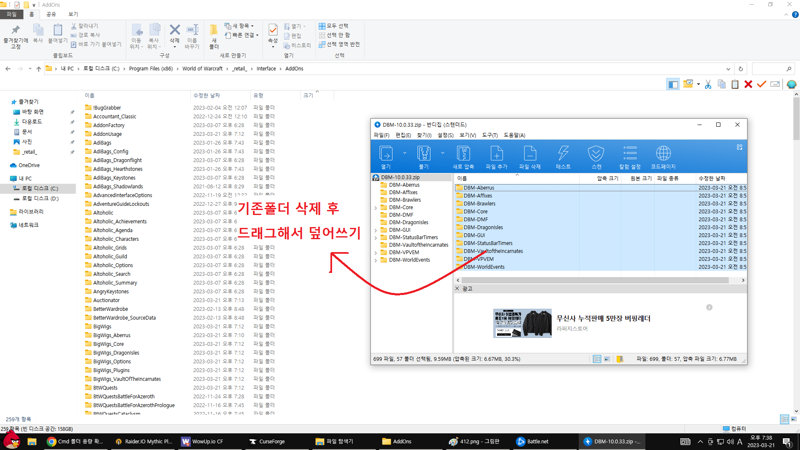The width and height of the screenshot is (800, 450).
Task: Click the 이름 column header in Bandizip's file list
Action: 516,179
